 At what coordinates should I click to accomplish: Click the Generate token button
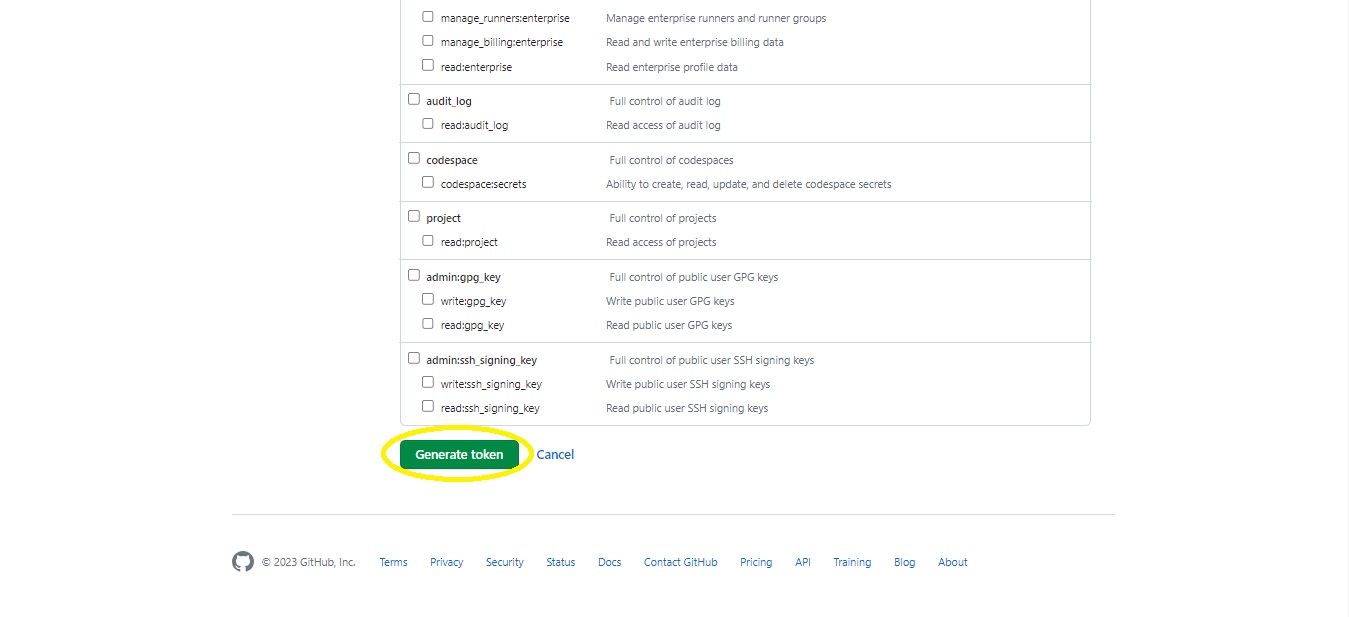pyautogui.click(x=459, y=454)
